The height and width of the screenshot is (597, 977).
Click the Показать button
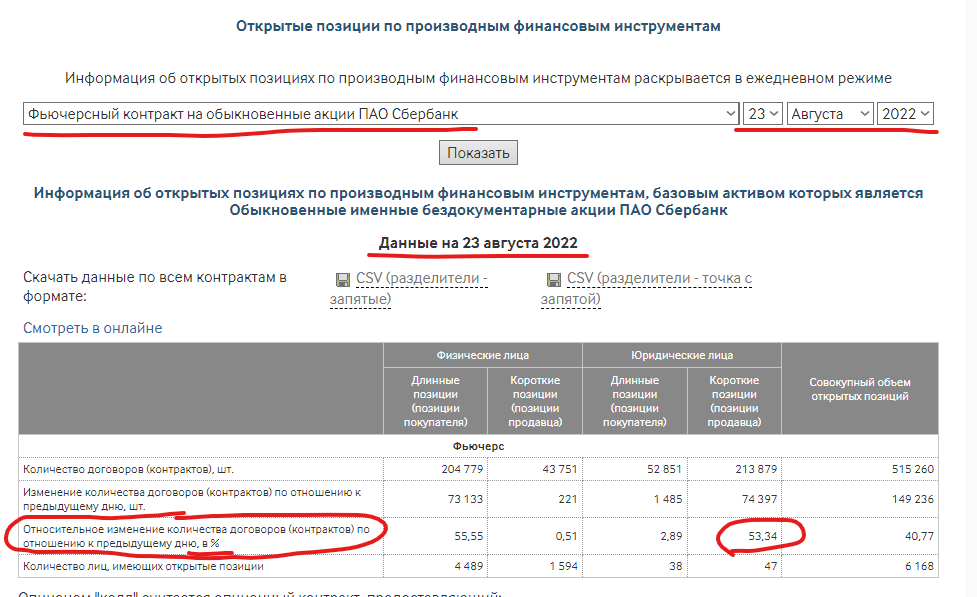pyautogui.click(x=478, y=153)
